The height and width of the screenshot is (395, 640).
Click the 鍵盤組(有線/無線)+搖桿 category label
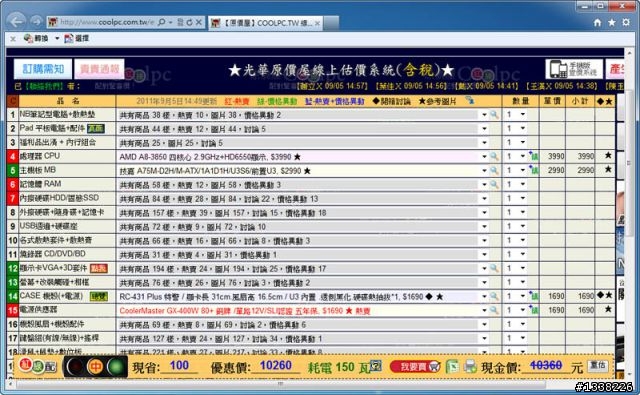(59, 338)
